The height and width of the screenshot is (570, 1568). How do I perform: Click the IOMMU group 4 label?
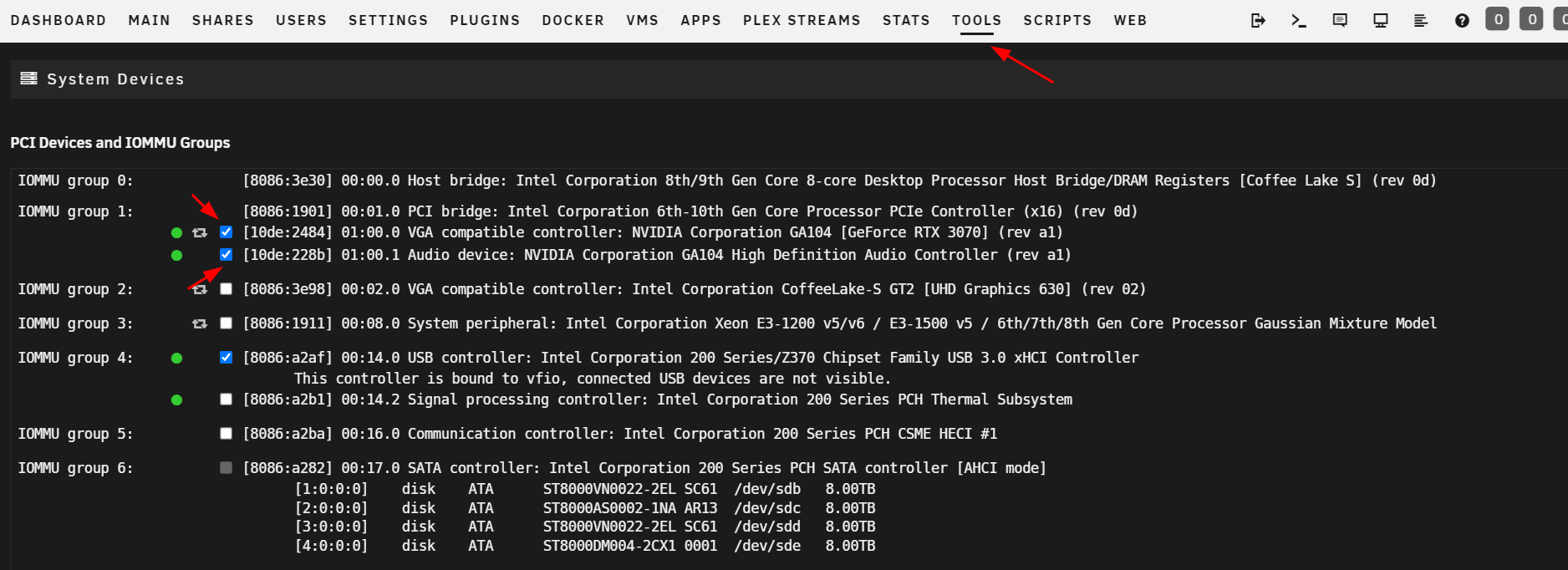75,358
